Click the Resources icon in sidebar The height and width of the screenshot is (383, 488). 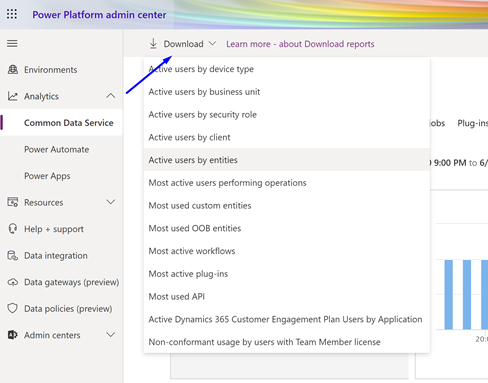tap(13, 202)
